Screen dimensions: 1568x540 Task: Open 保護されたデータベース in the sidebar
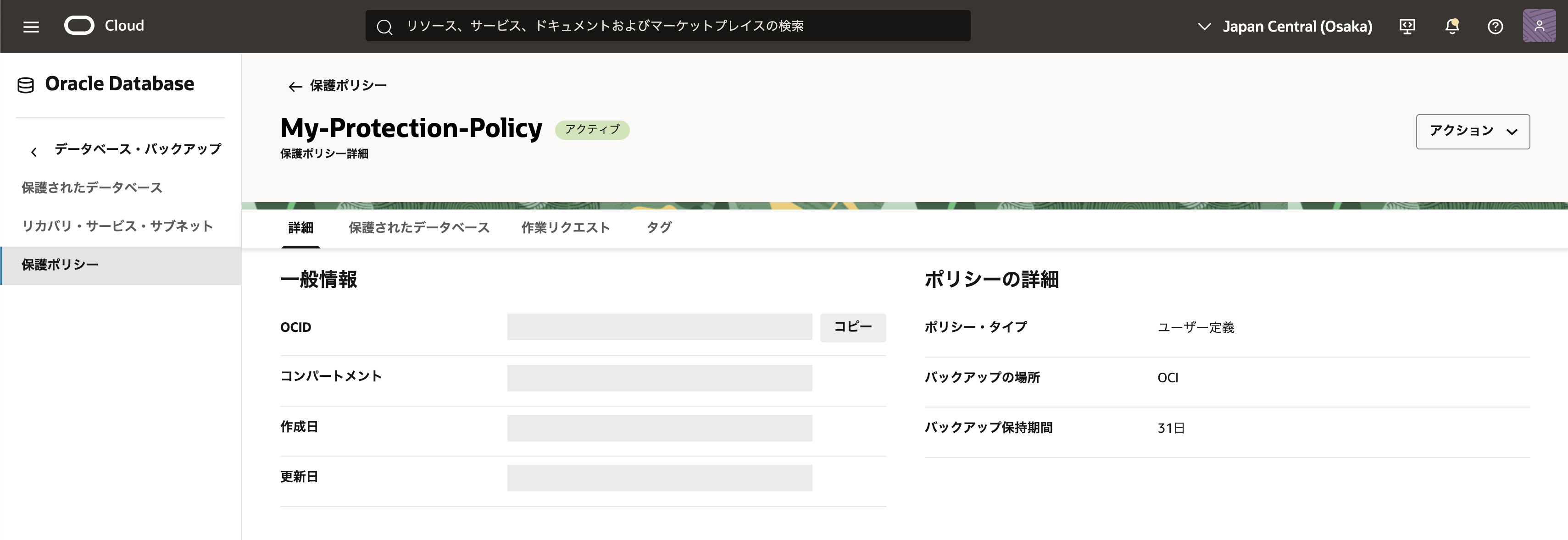pos(92,187)
